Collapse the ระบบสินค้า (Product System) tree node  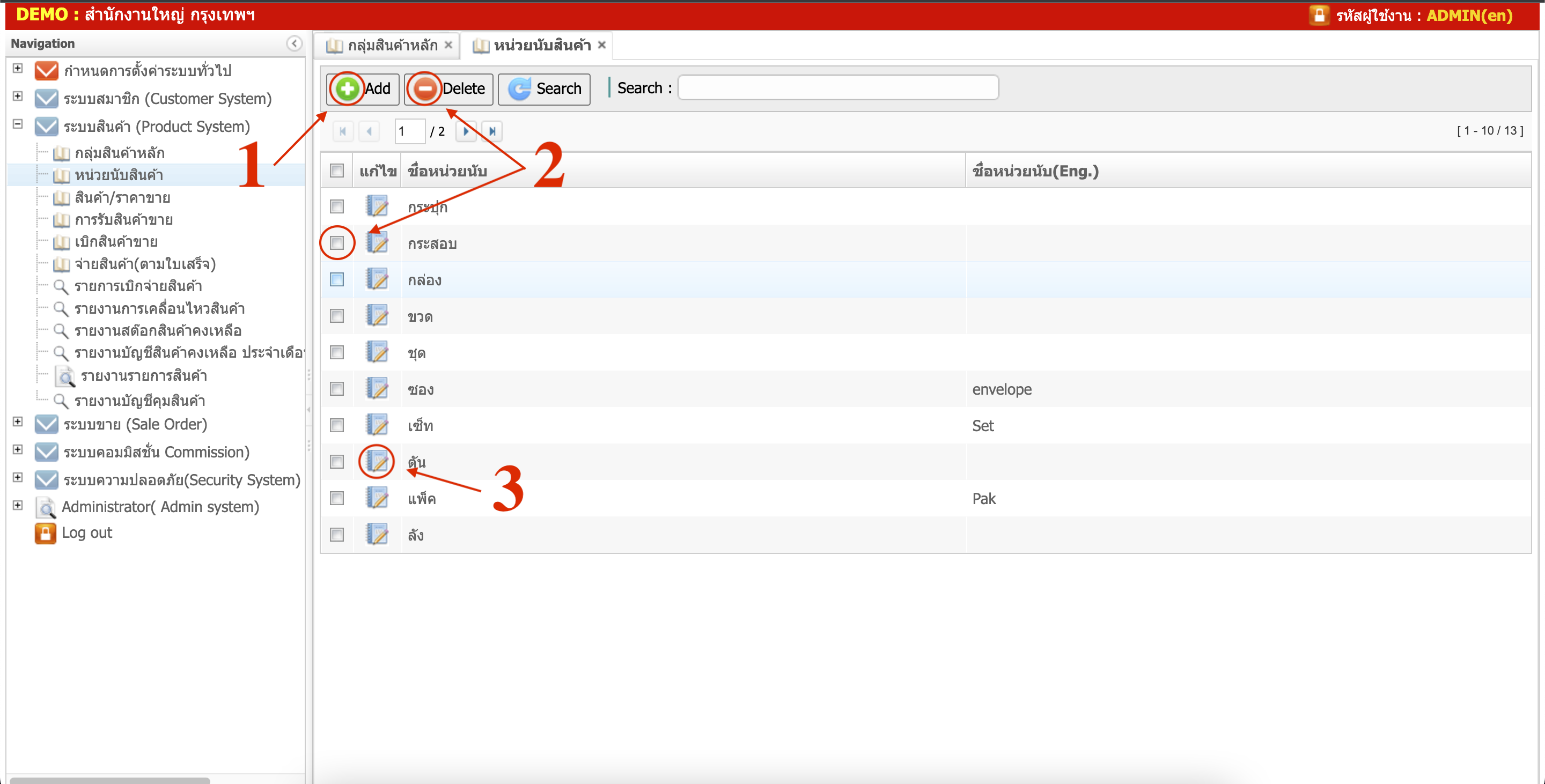click(x=18, y=124)
